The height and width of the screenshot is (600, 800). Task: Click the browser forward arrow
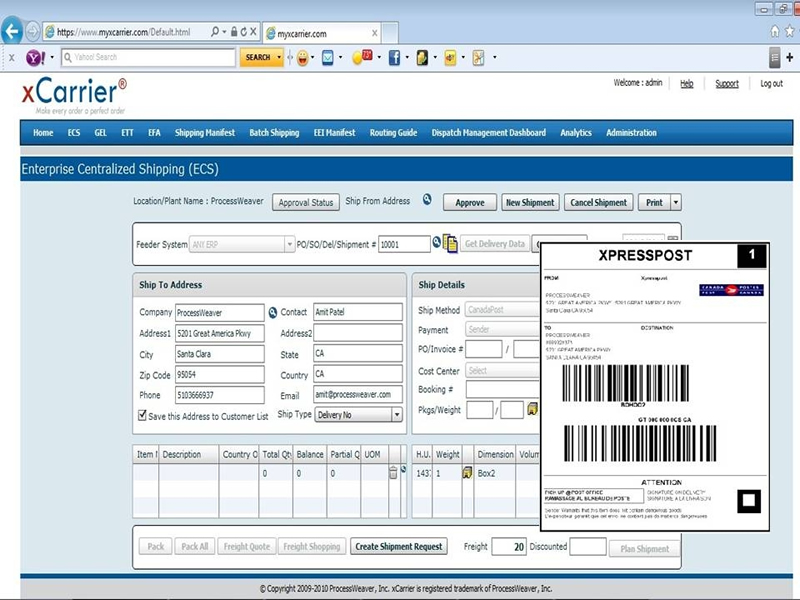coord(32,32)
